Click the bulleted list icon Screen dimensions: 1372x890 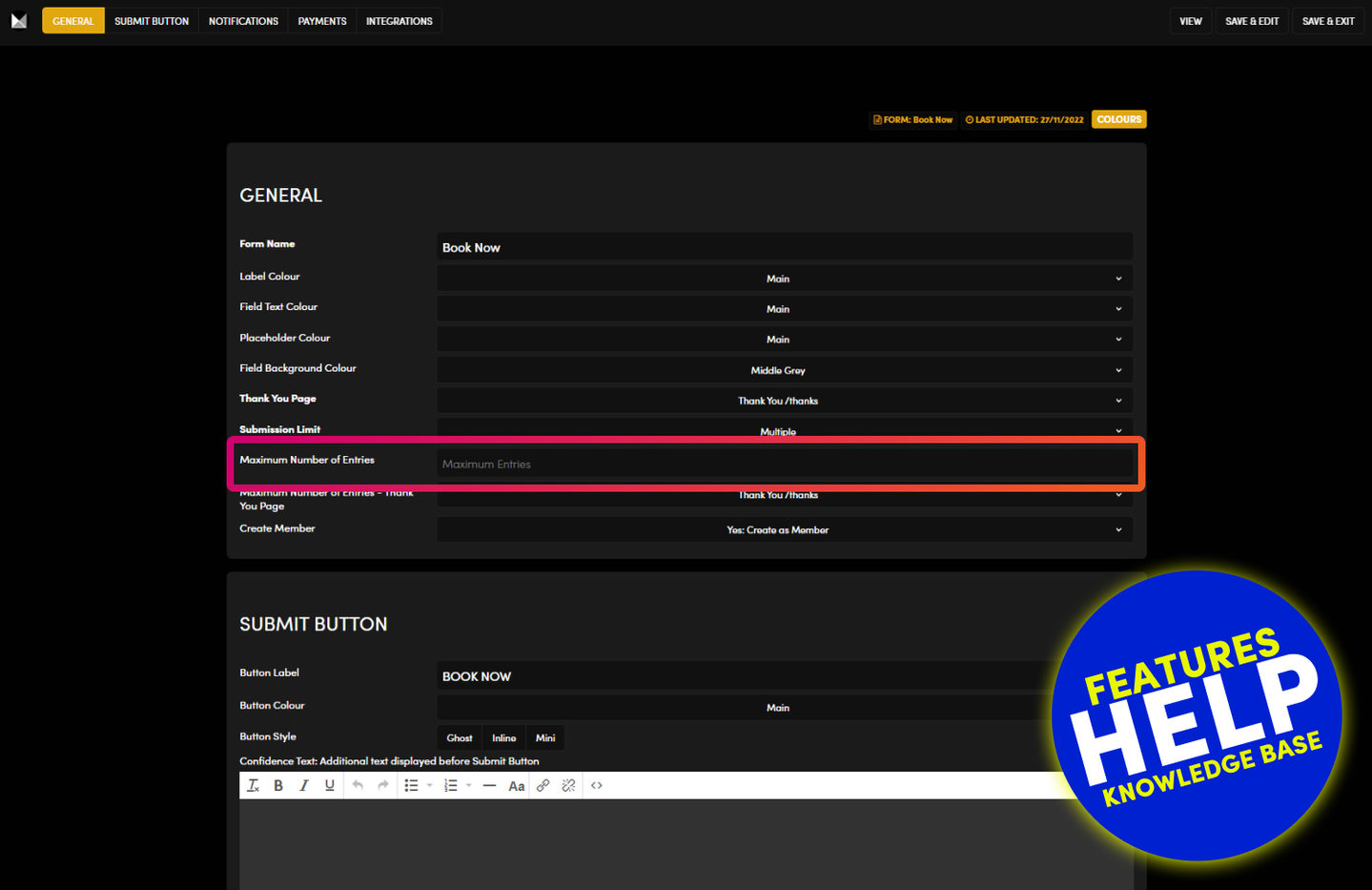411,786
